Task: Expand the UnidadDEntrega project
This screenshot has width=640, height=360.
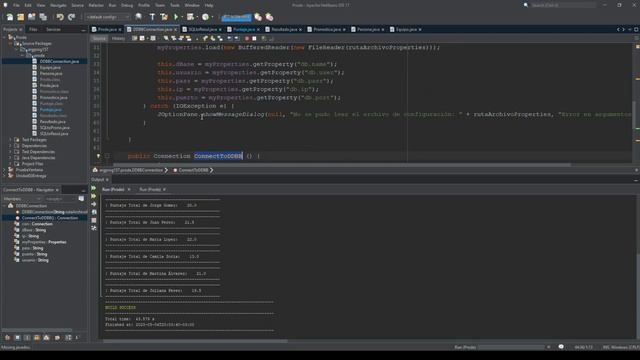Action: pos(4,176)
